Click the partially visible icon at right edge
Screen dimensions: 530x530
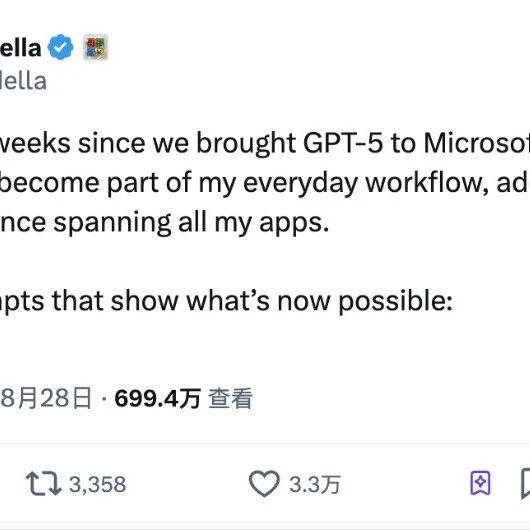pos(525,483)
